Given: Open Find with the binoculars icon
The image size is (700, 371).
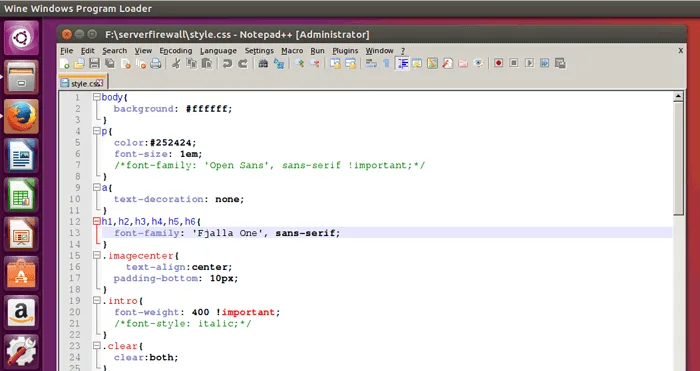Looking at the screenshot, I should point(263,63).
